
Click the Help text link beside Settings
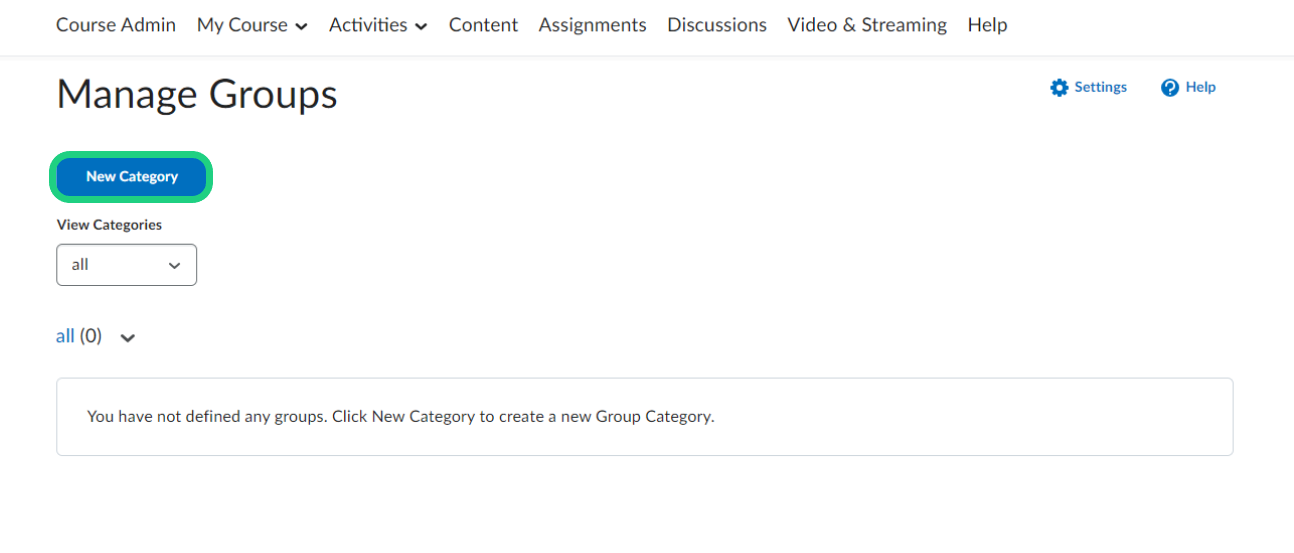(1200, 87)
